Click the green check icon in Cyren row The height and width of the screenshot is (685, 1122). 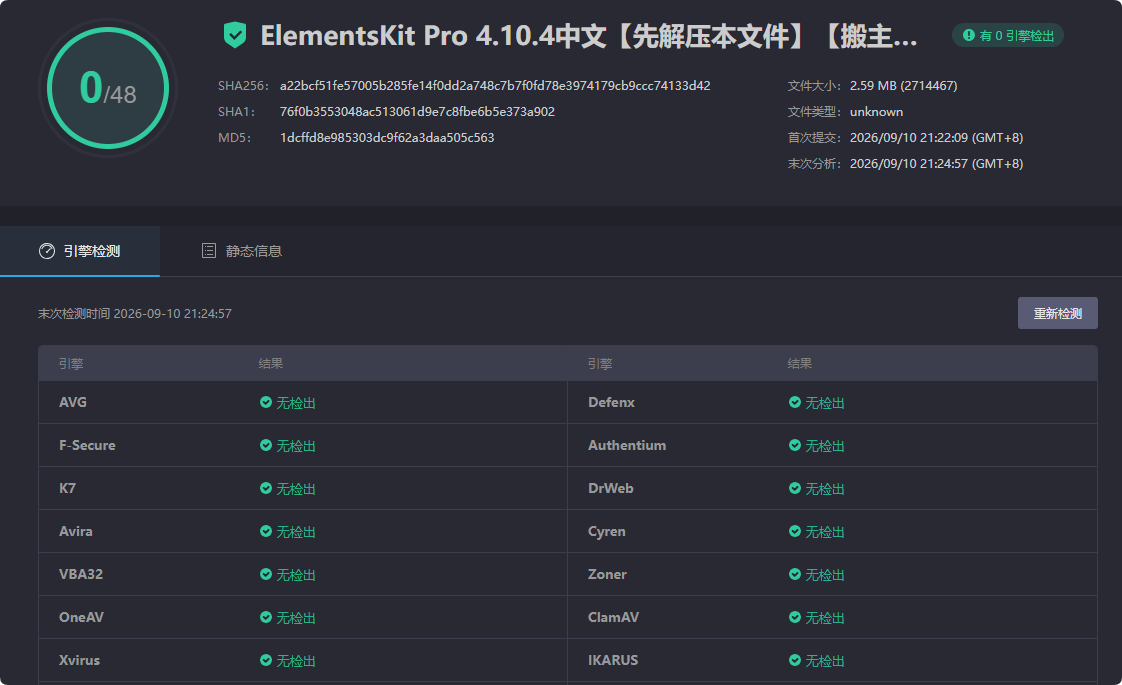click(794, 531)
